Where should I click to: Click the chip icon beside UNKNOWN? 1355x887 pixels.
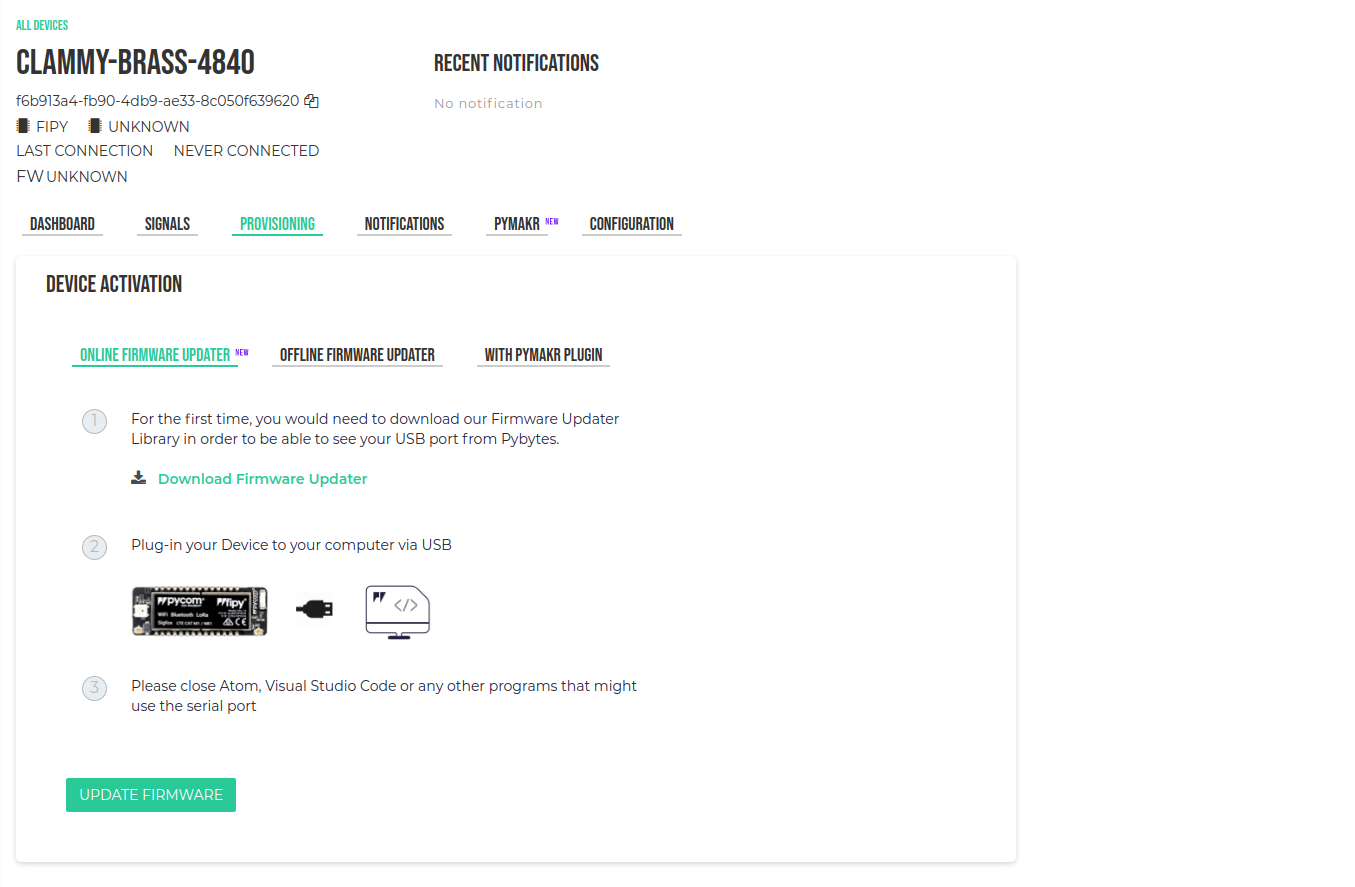[x=95, y=126]
